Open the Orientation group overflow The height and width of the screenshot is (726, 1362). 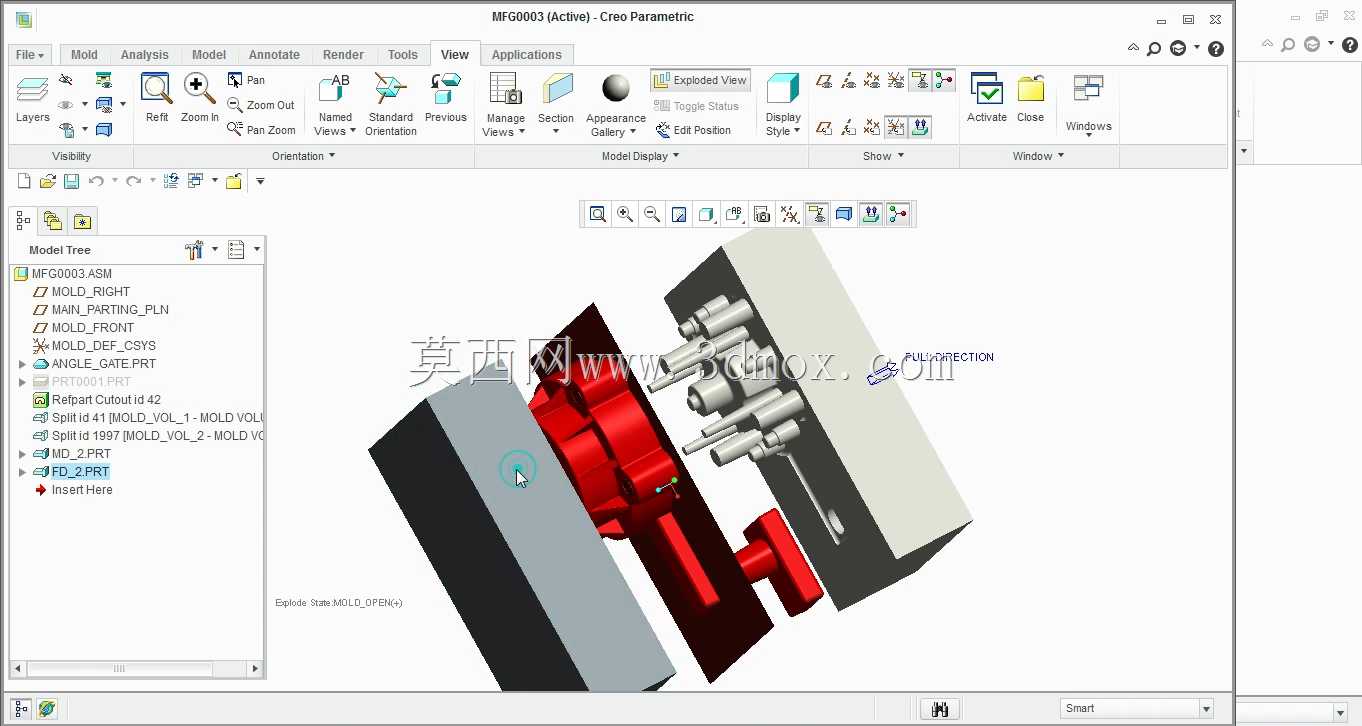(x=304, y=156)
